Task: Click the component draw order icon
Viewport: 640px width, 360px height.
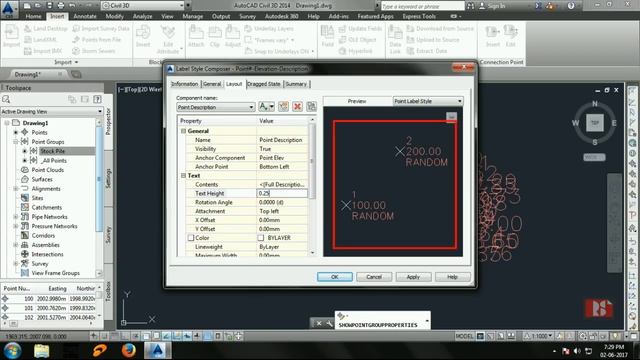Action: coord(311,107)
